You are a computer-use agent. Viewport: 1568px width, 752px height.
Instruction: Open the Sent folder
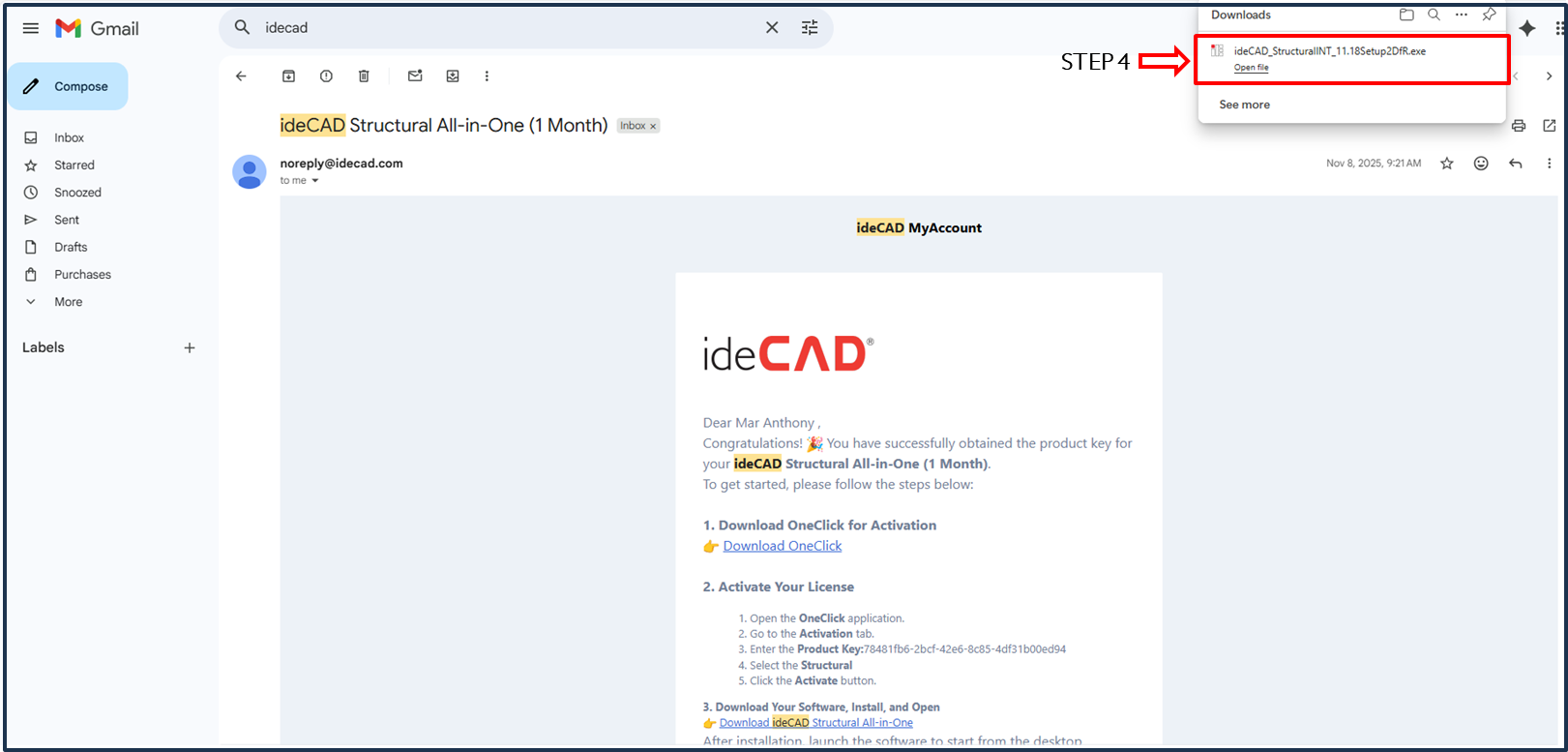(x=67, y=220)
